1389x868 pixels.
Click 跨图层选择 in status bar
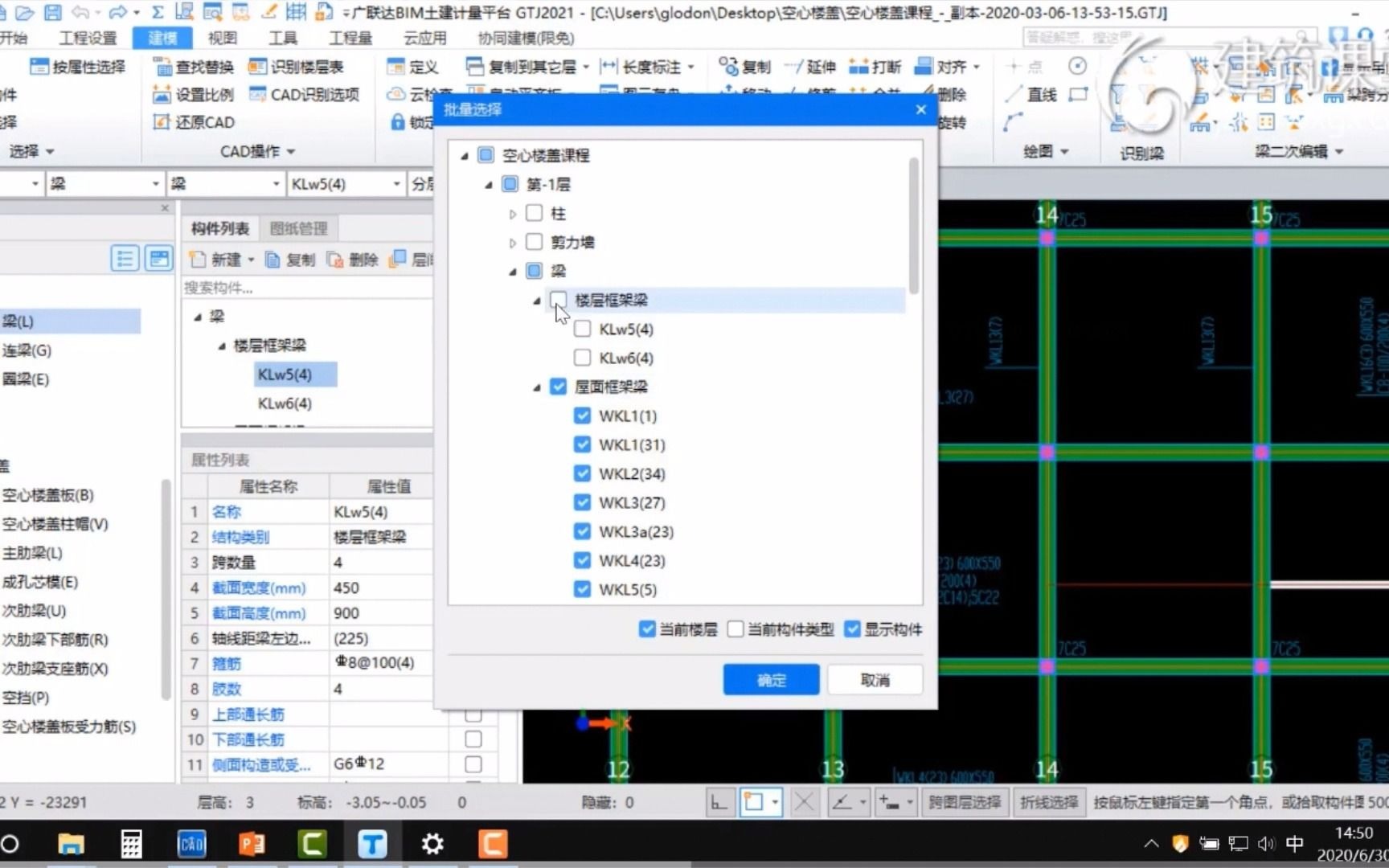965,802
